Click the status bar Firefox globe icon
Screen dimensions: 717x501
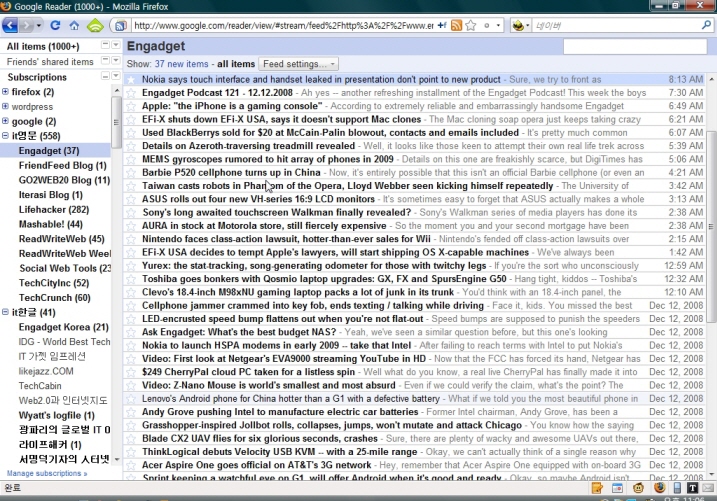coord(659,488)
